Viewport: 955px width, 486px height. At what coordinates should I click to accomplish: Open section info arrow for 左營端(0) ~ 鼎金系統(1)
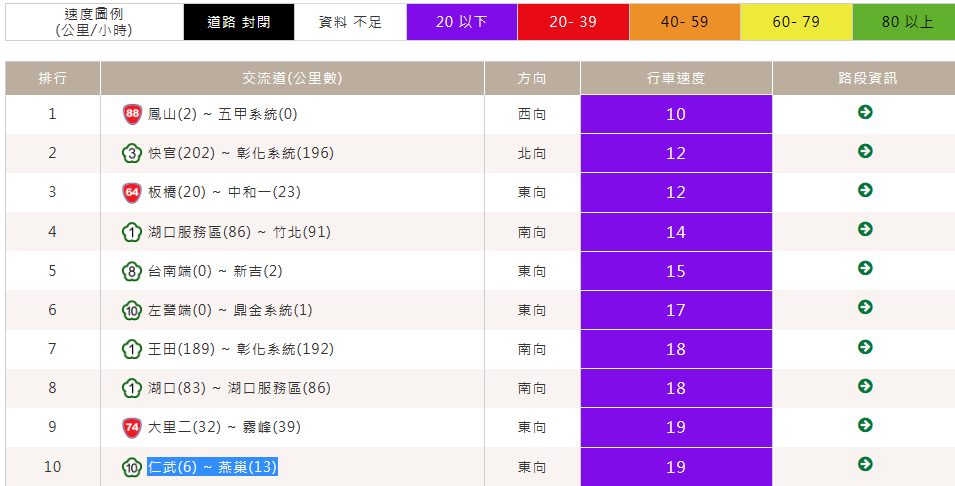(865, 307)
